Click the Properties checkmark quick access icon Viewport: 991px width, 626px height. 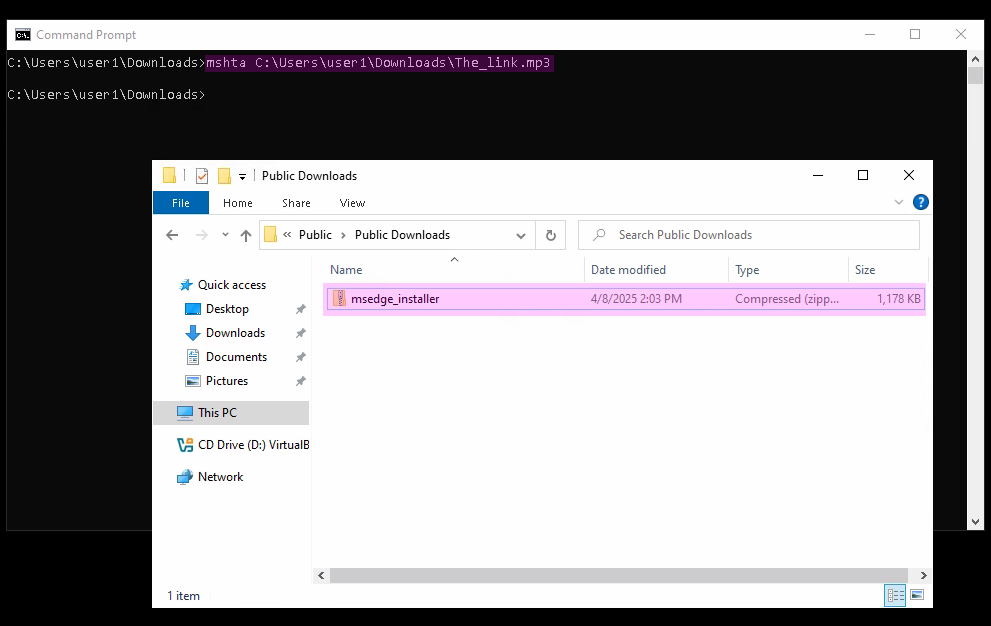(202, 176)
